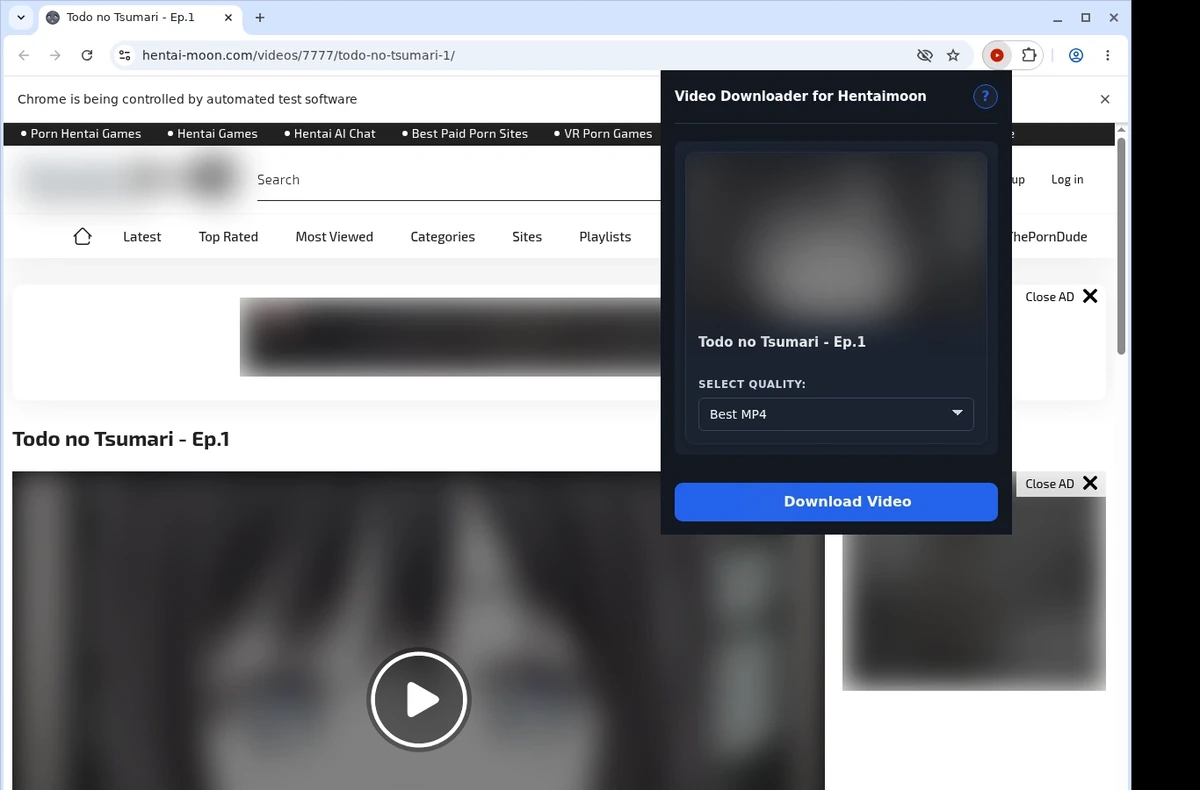Screen dimensions: 1200x790
Task: Go to the site home icon
Action: click(82, 237)
